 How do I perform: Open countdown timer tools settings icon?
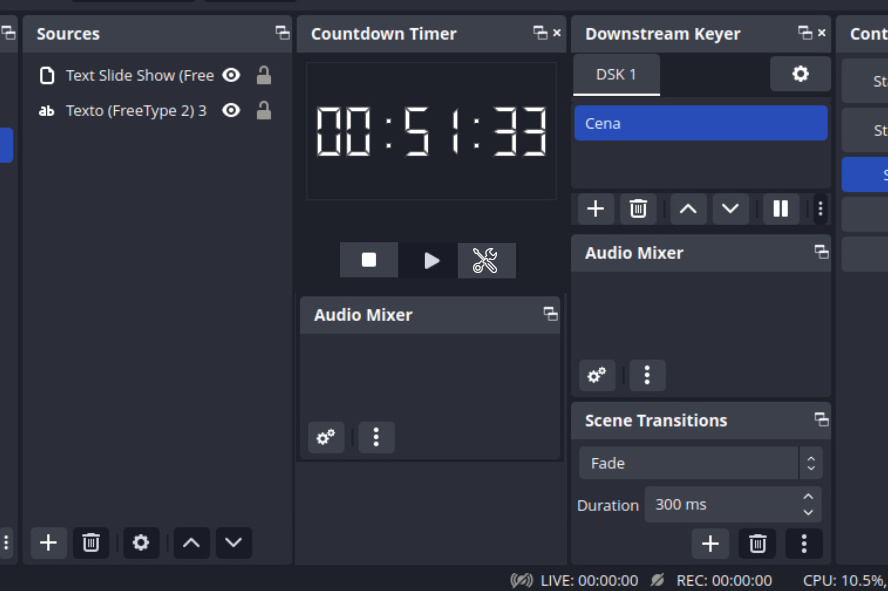click(486, 260)
